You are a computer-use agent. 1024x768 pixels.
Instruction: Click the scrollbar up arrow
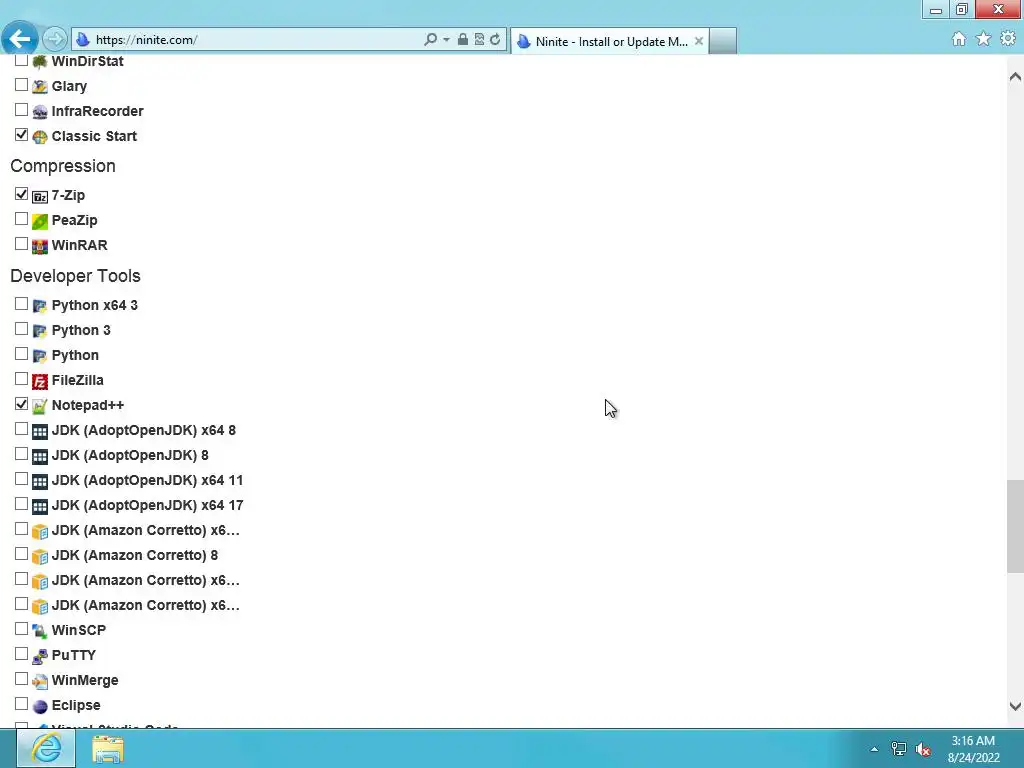coord(1015,76)
